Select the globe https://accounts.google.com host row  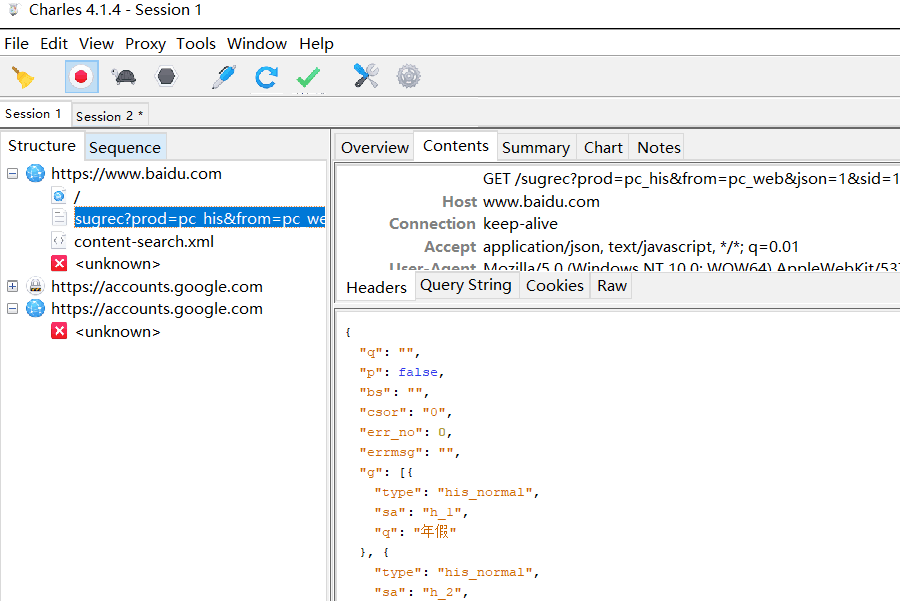[157, 309]
